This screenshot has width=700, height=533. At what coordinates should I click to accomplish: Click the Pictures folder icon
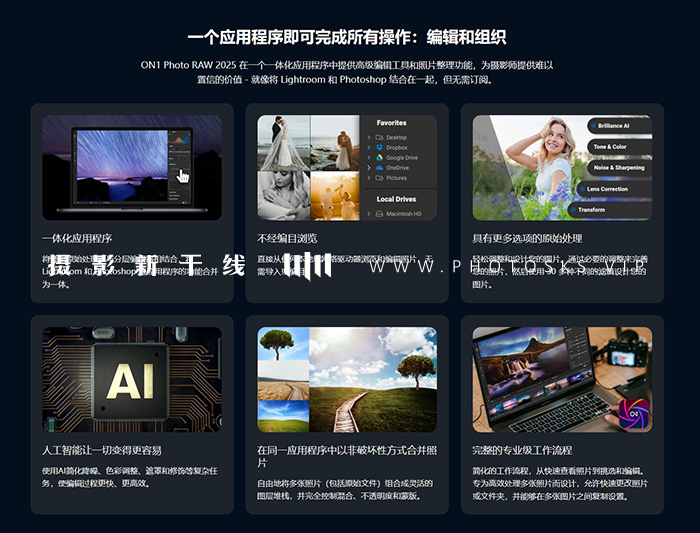379,178
